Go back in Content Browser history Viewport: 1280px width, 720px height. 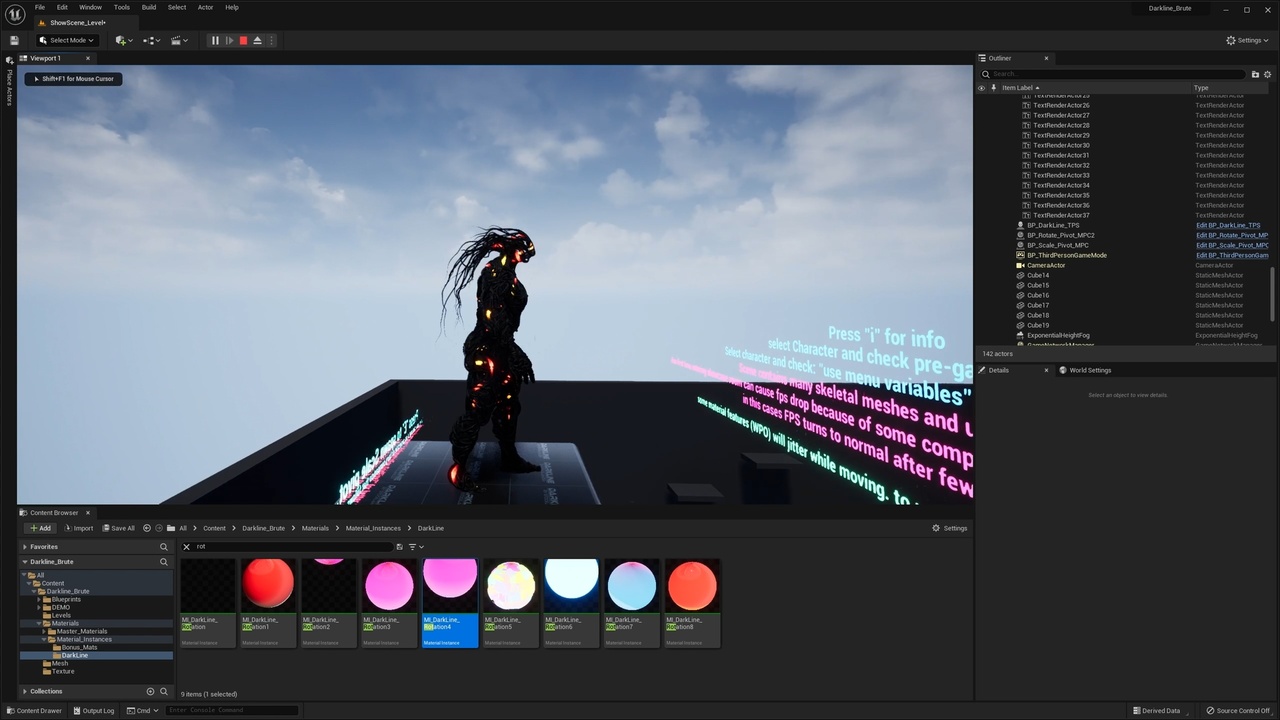[x=147, y=528]
